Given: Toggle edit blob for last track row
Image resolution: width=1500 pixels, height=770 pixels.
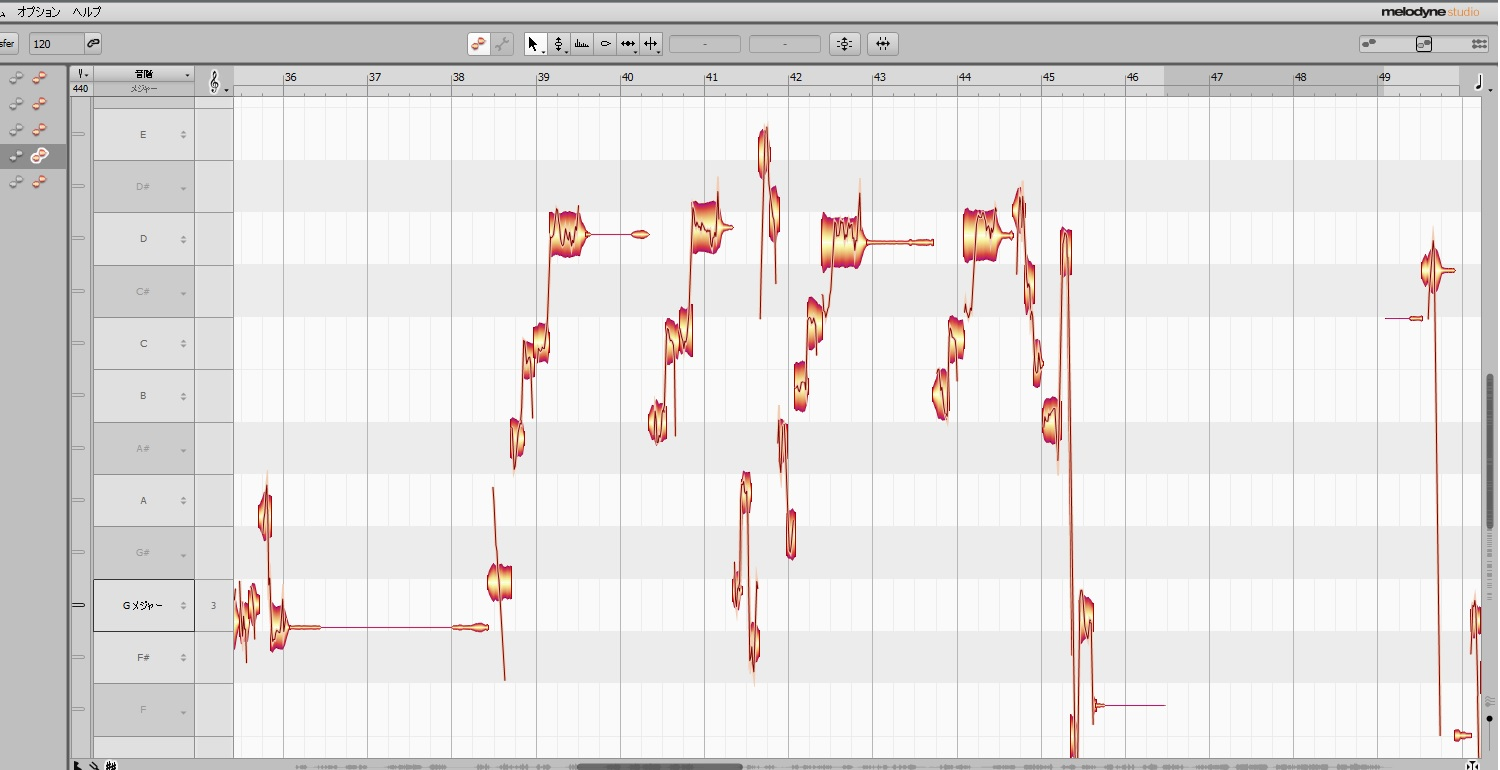Looking at the screenshot, I should [x=40, y=182].
